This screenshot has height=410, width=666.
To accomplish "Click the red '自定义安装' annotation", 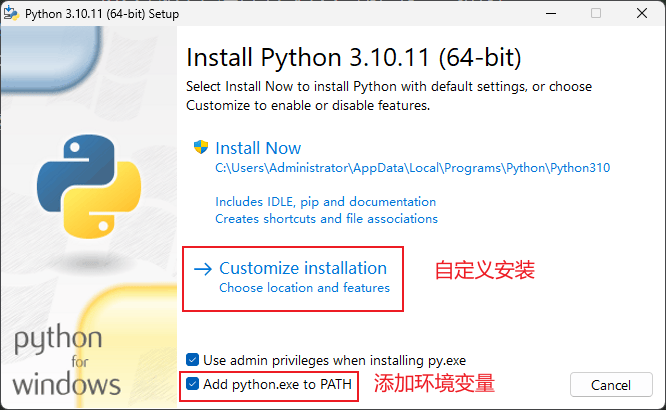I will (x=484, y=270).
